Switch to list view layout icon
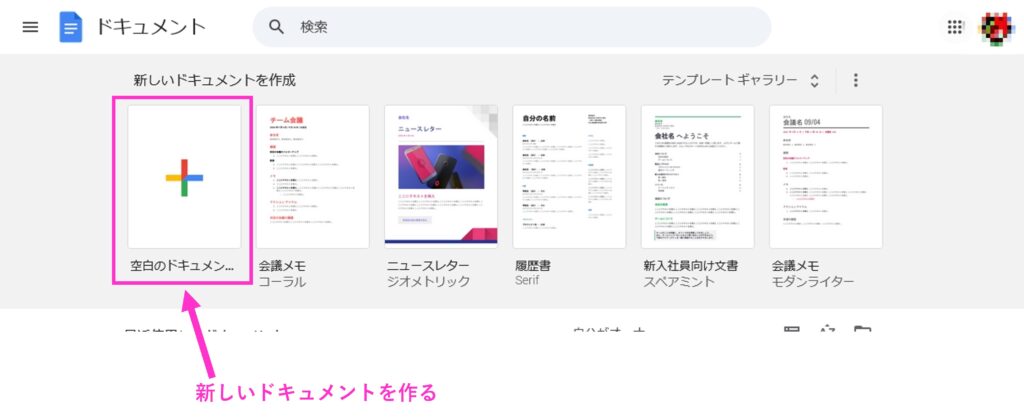 792,331
